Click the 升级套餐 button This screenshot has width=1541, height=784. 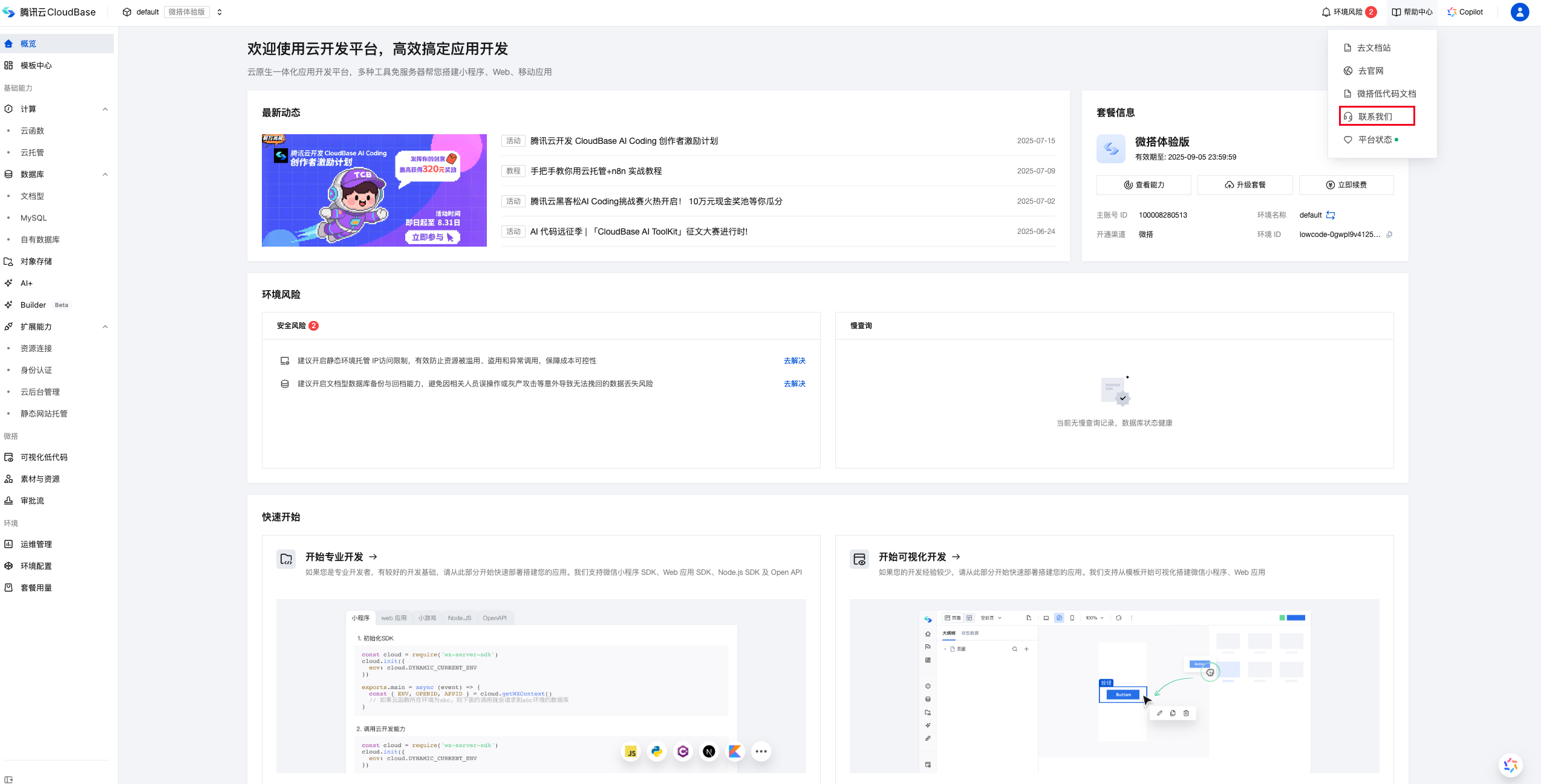1245,185
